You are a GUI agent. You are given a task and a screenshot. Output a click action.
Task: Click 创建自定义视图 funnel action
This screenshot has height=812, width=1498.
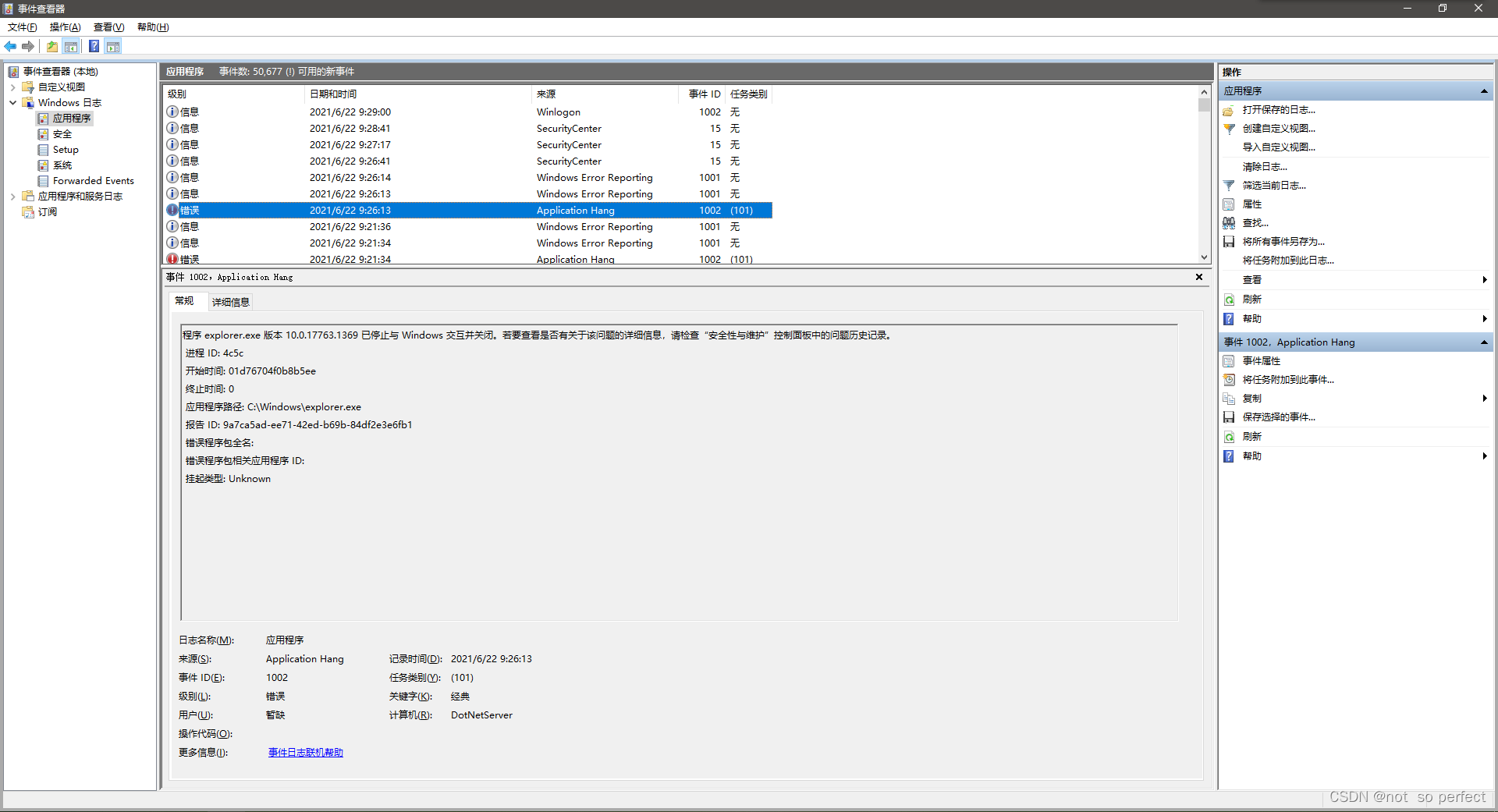pos(1278,129)
